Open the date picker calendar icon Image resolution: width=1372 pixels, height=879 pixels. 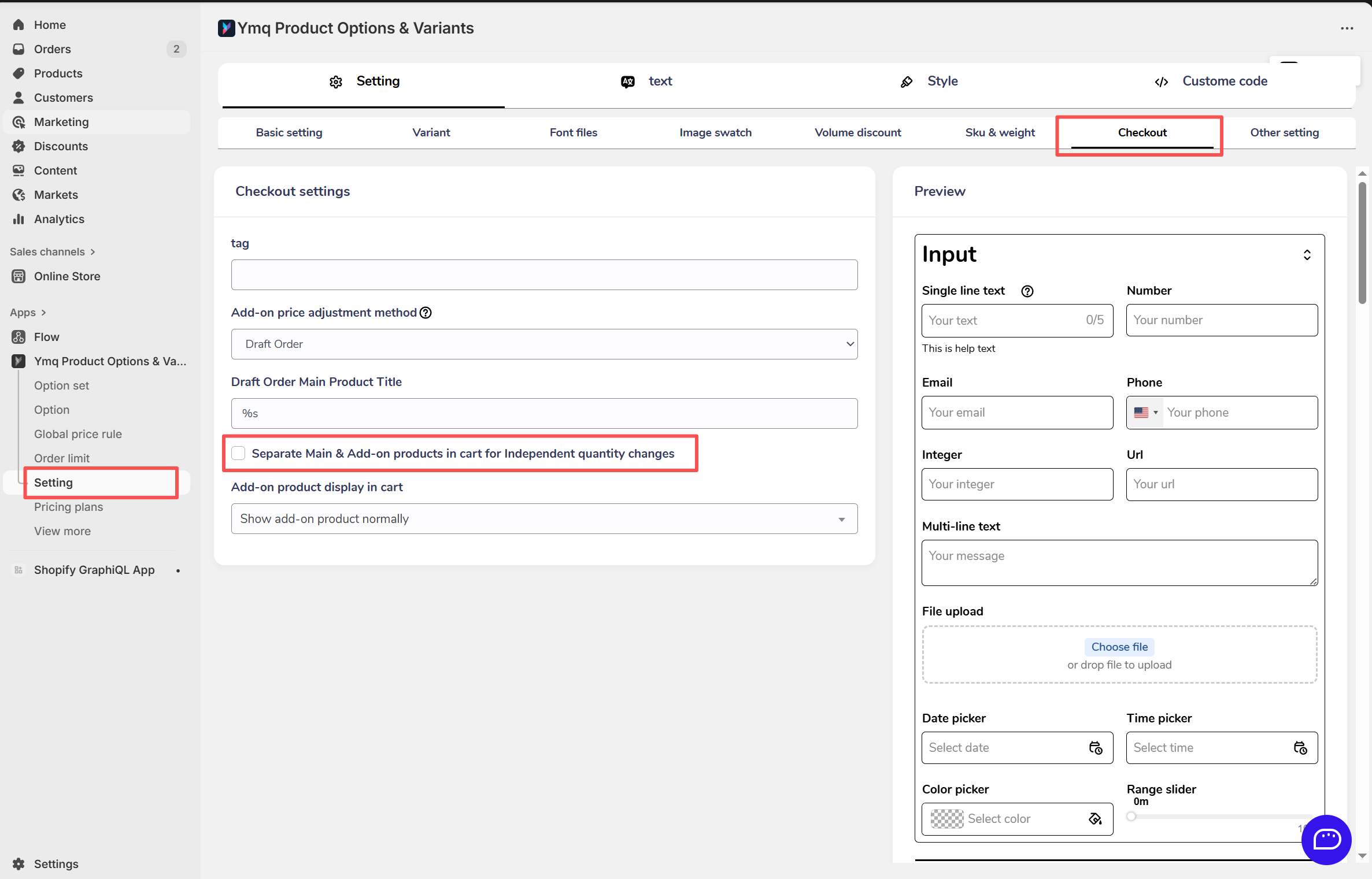pos(1095,748)
